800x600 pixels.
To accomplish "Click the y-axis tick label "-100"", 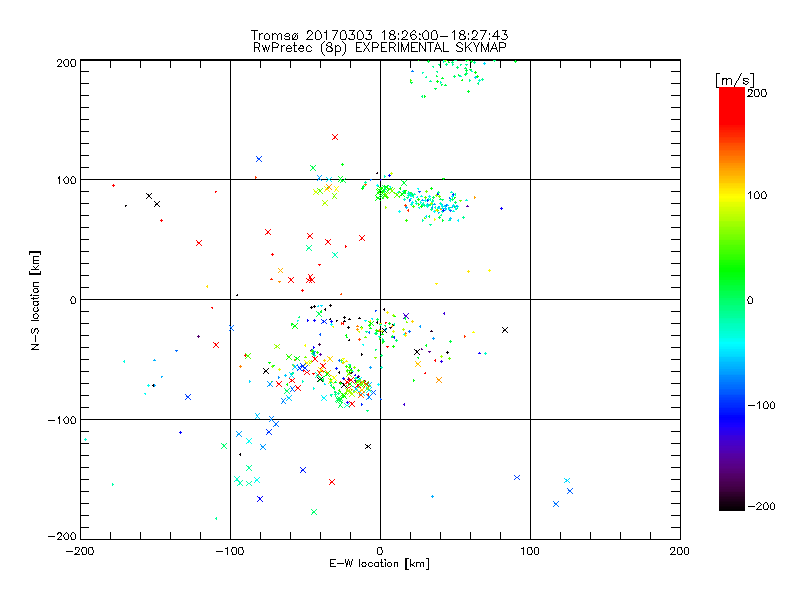I will (62, 419).
